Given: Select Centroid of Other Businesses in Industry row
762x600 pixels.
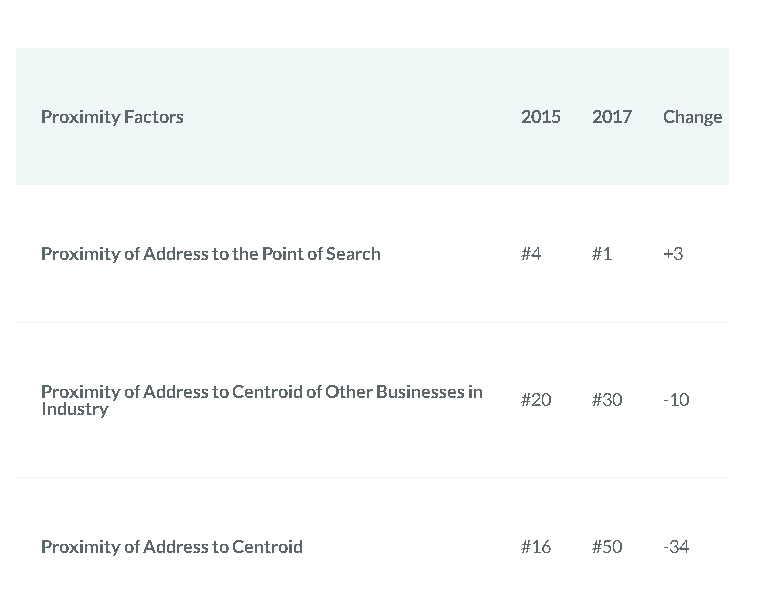Looking at the screenshot, I should (261, 392).
